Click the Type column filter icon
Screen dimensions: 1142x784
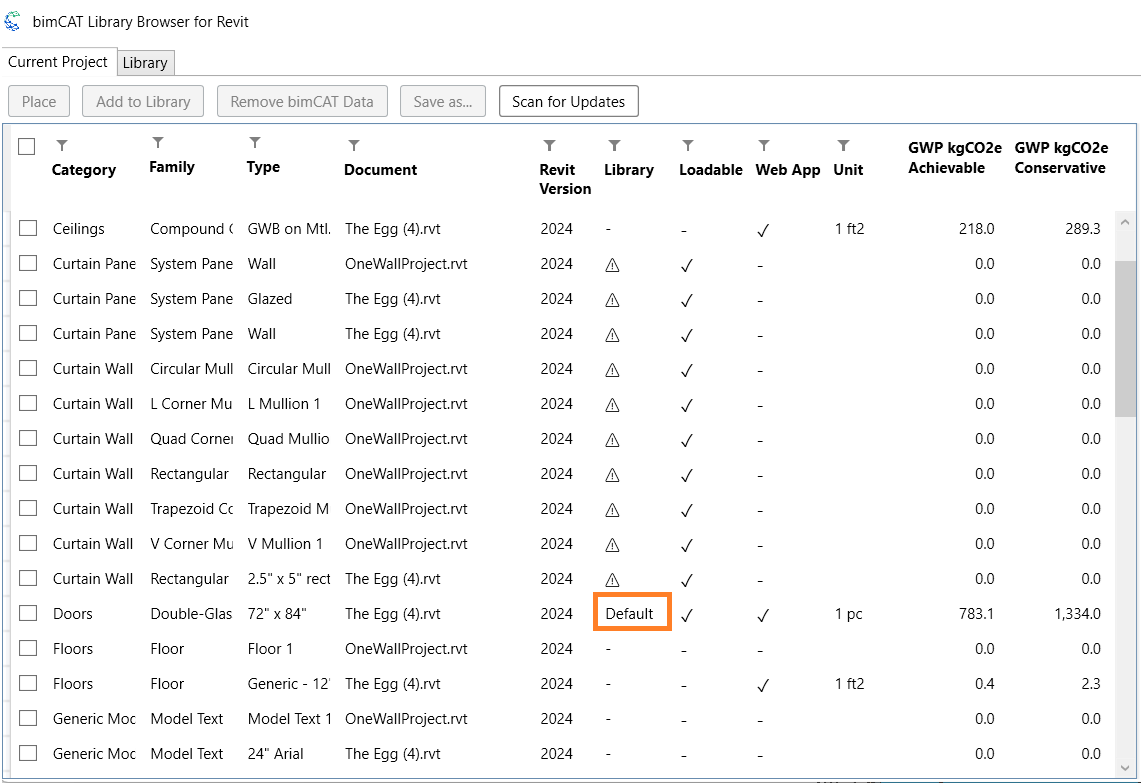[255, 143]
